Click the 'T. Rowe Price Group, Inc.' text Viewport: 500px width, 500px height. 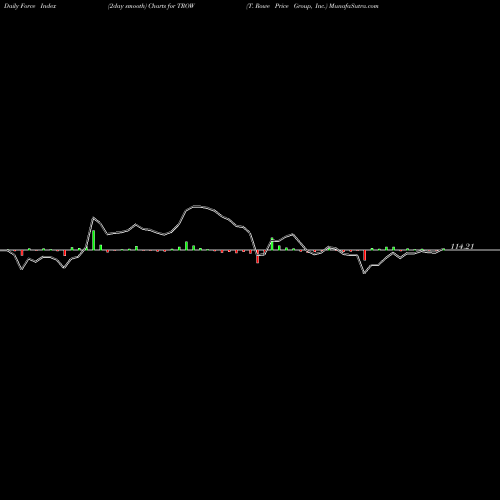pos(287,6)
